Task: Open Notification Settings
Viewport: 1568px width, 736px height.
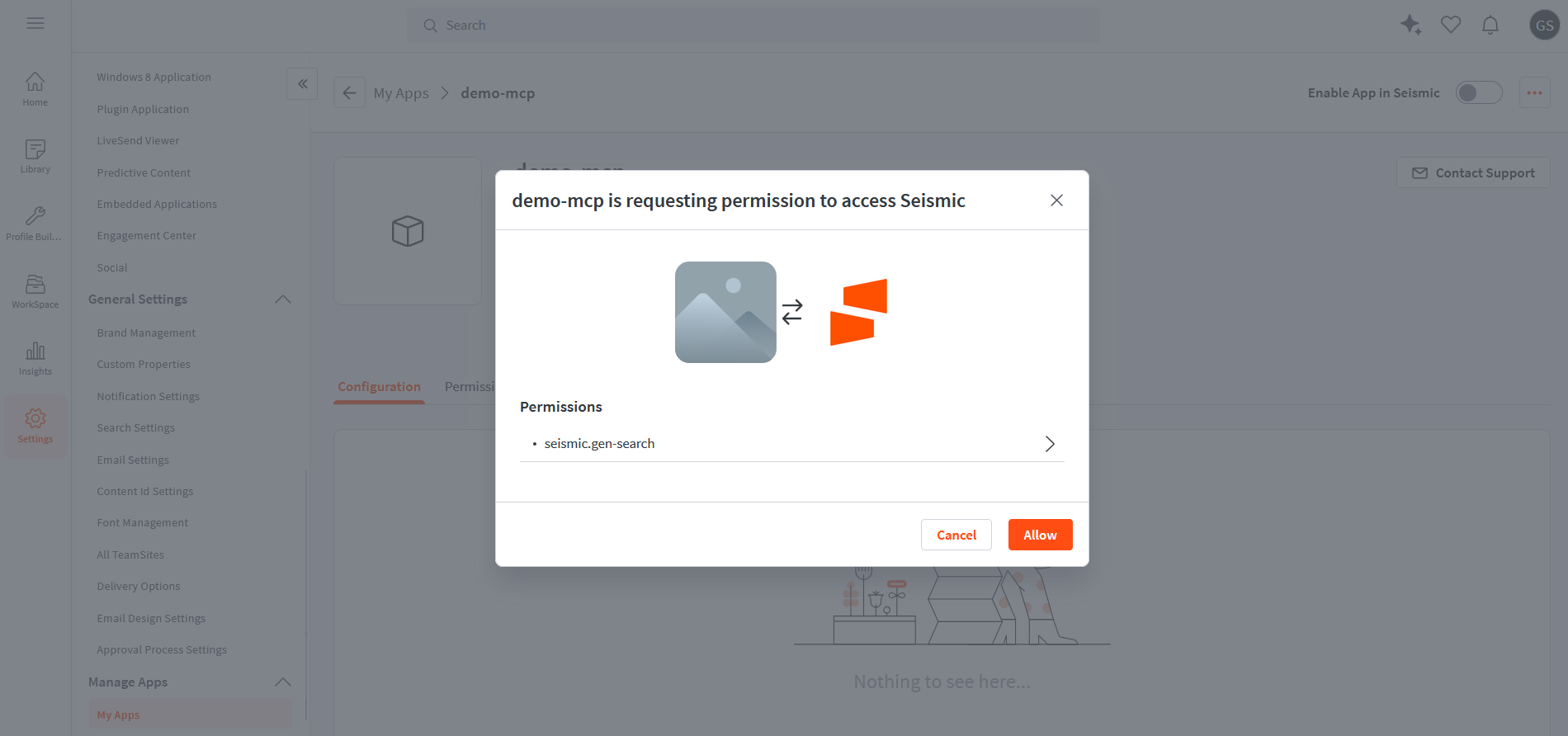Action: (x=149, y=396)
